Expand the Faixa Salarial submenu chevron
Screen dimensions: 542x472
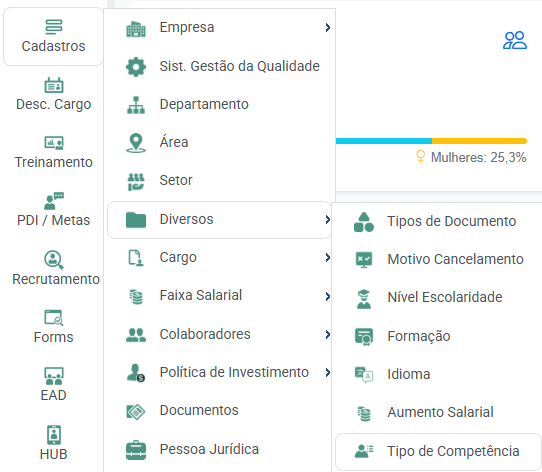(x=328, y=296)
